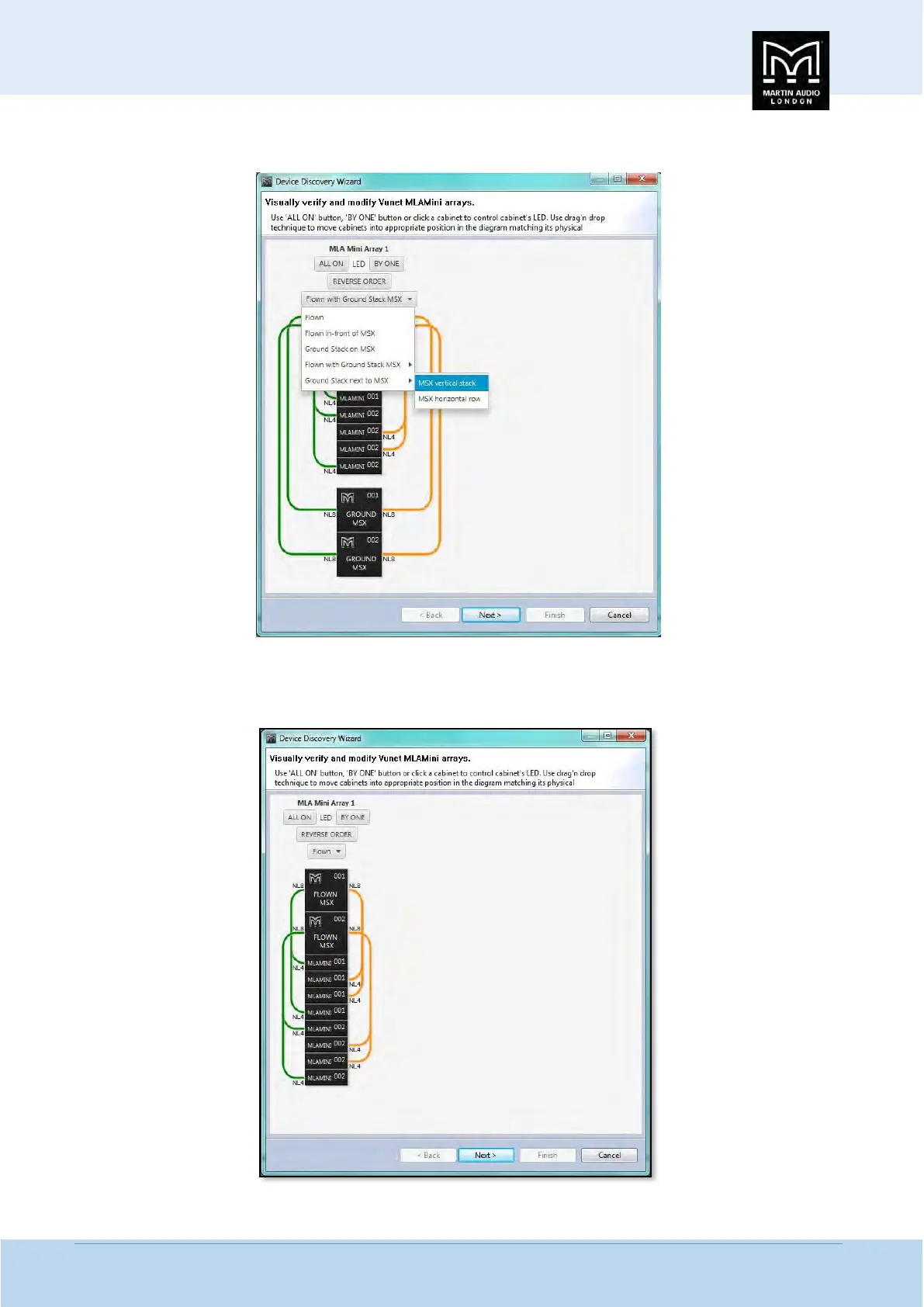Turn ALL ON LEDs in upper wizard

[x=331, y=264]
